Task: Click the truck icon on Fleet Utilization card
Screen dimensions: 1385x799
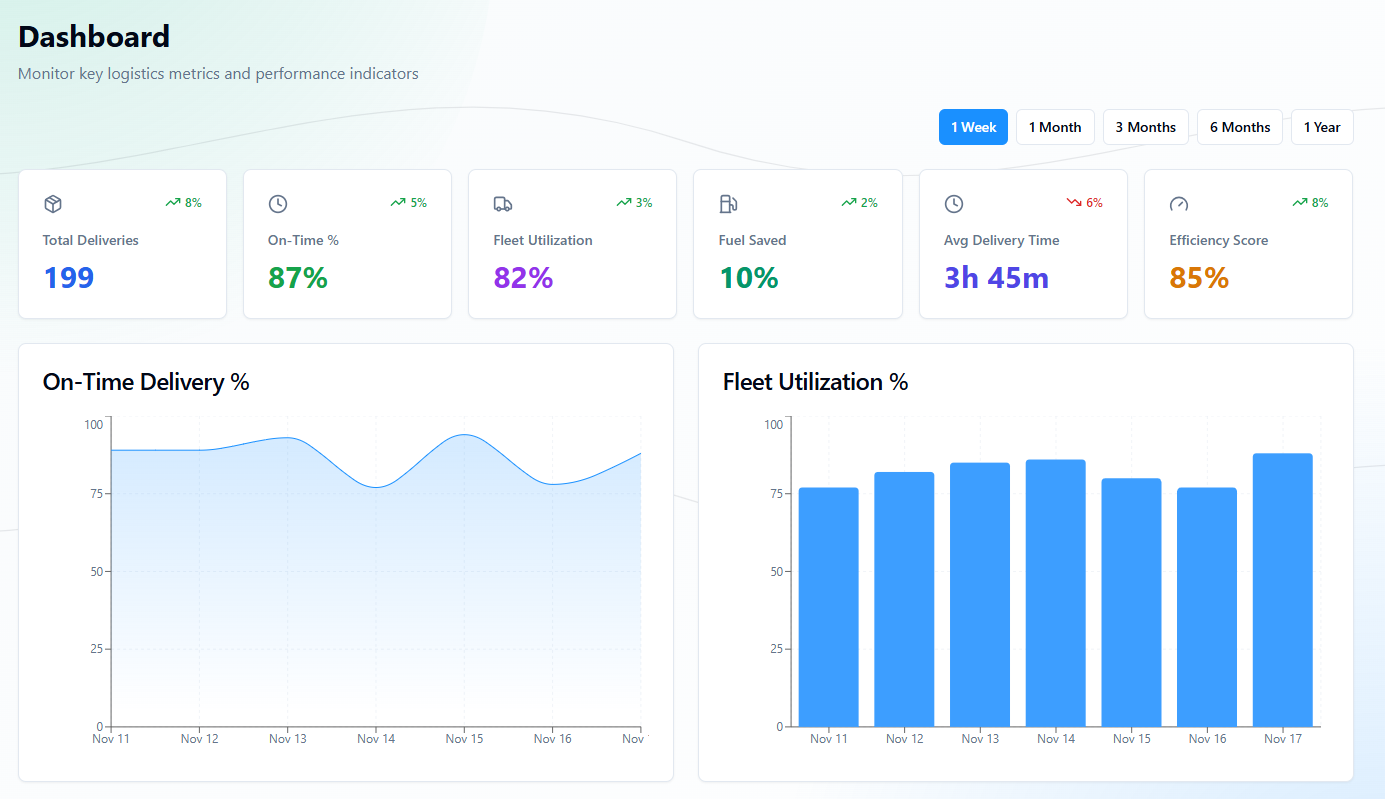Action: coord(503,204)
